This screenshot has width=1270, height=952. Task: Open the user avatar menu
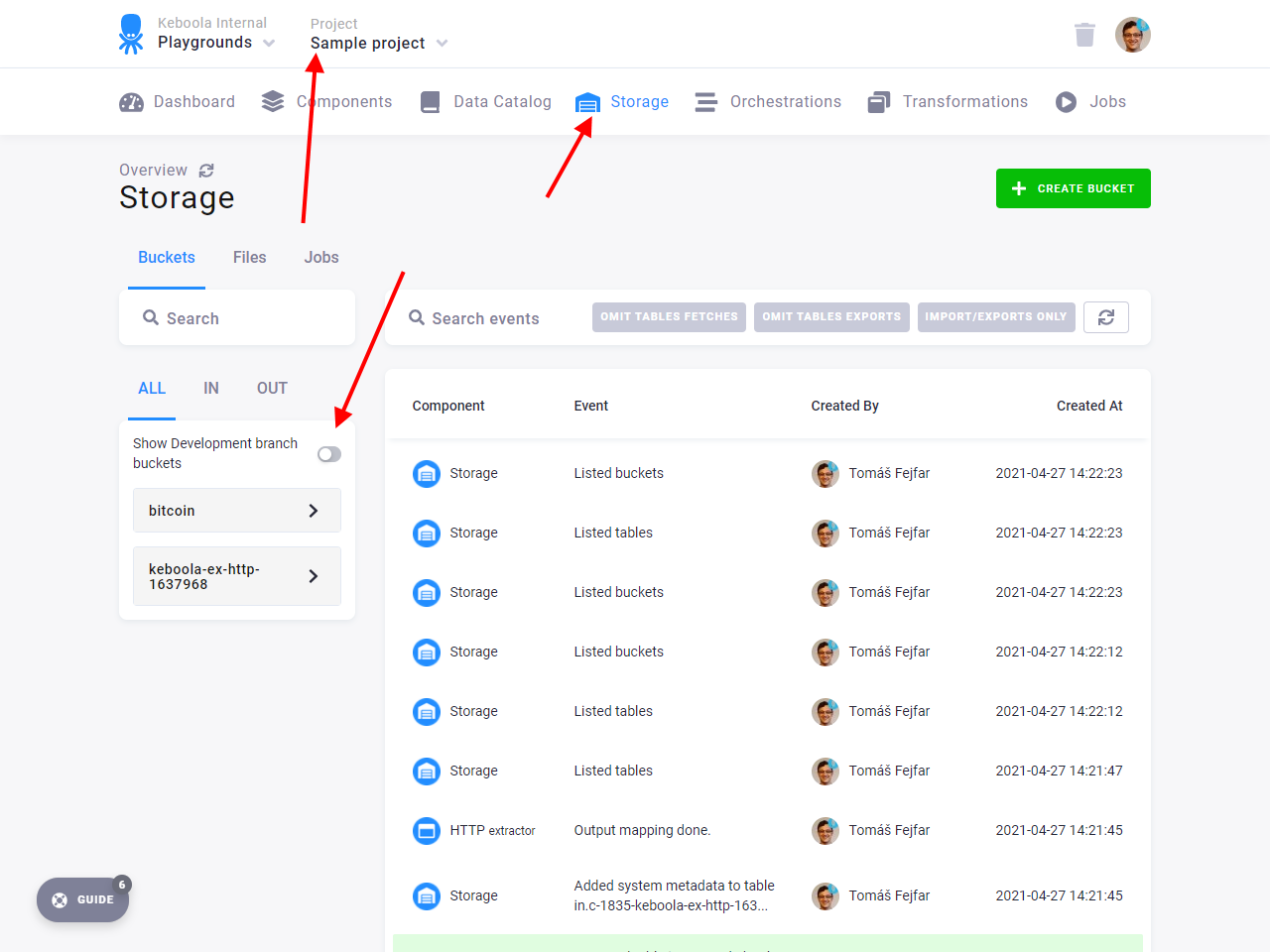pyautogui.click(x=1133, y=35)
